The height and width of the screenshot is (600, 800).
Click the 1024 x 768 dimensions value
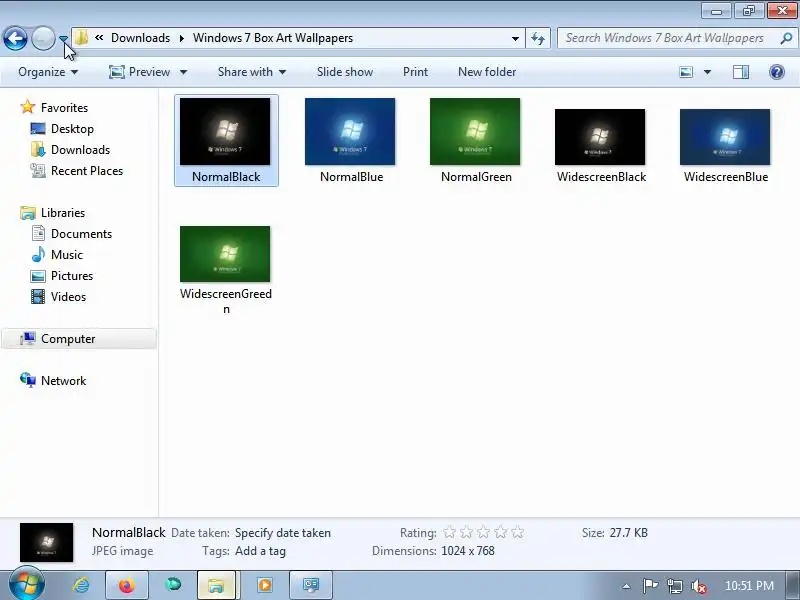point(468,551)
